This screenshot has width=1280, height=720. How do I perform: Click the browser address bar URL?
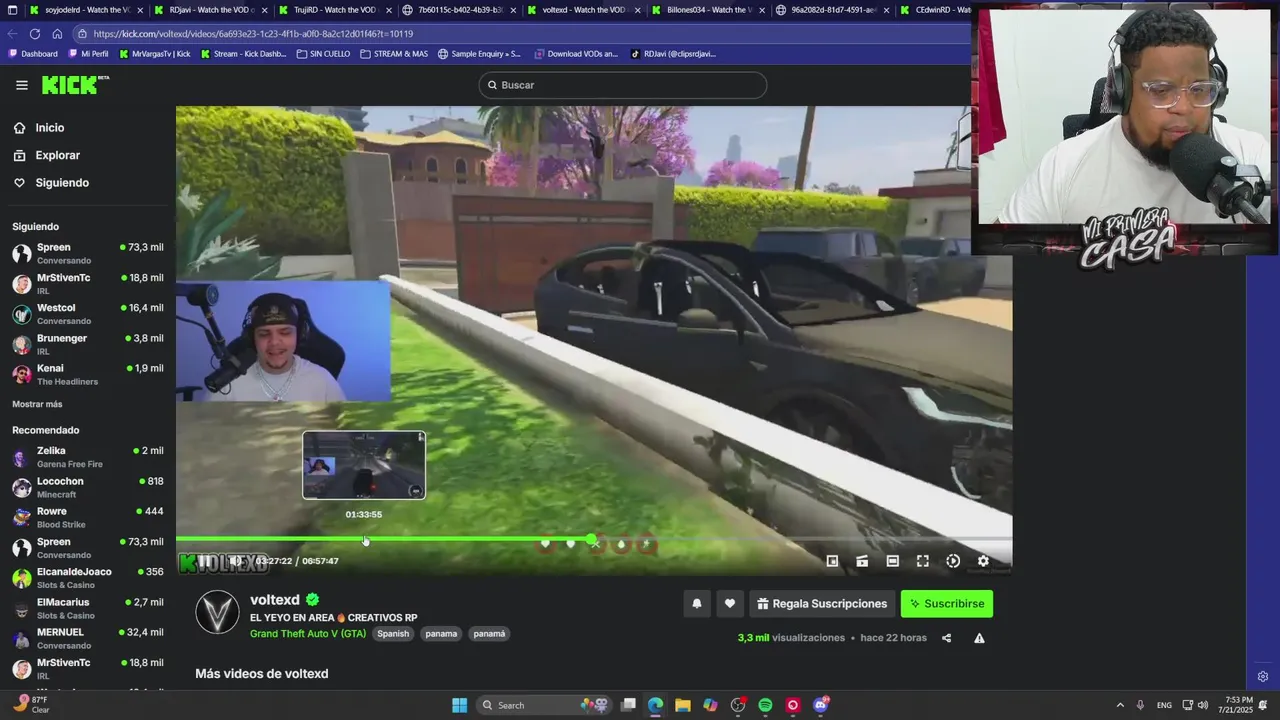(253, 33)
